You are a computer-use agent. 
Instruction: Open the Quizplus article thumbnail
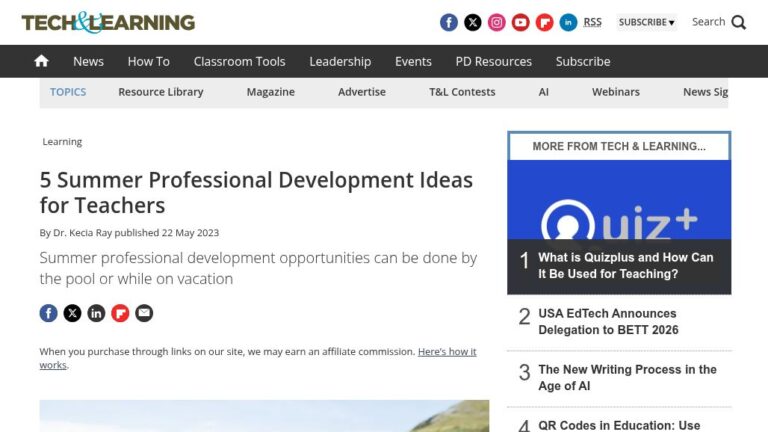tap(619, 200)
